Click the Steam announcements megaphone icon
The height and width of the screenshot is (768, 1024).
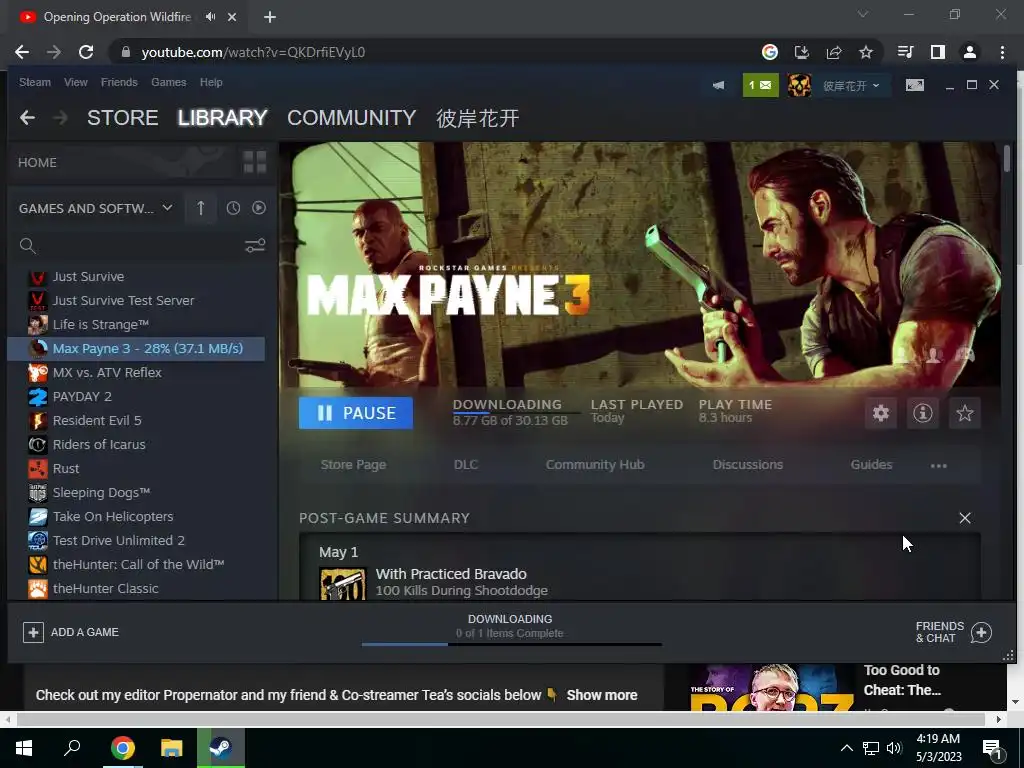718,85
